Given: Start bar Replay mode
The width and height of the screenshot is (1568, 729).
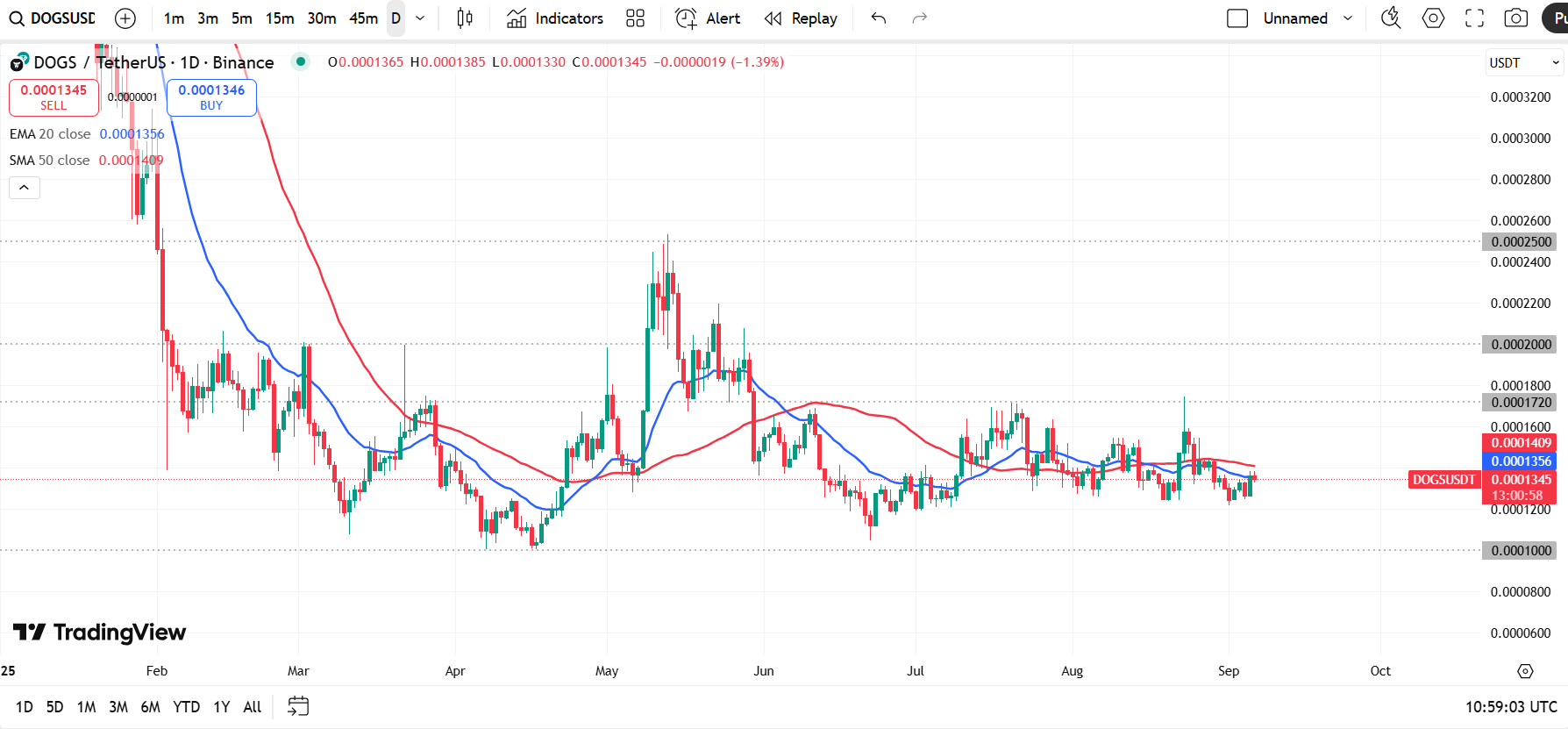Looking at the screenshot, I should pyautogui.click(x=801, y=18).
